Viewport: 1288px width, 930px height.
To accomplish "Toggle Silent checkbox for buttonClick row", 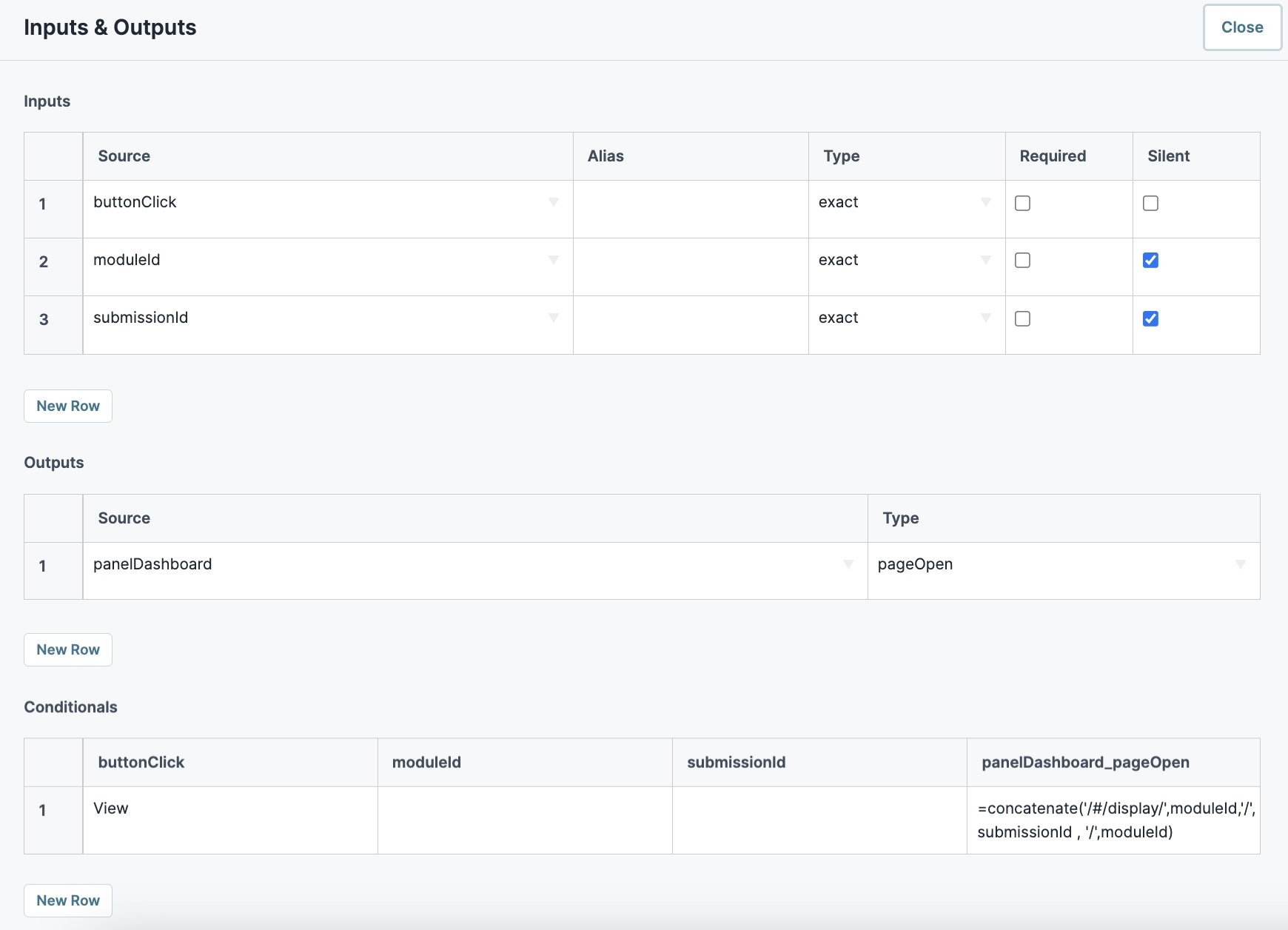I will coord(1150,203).
